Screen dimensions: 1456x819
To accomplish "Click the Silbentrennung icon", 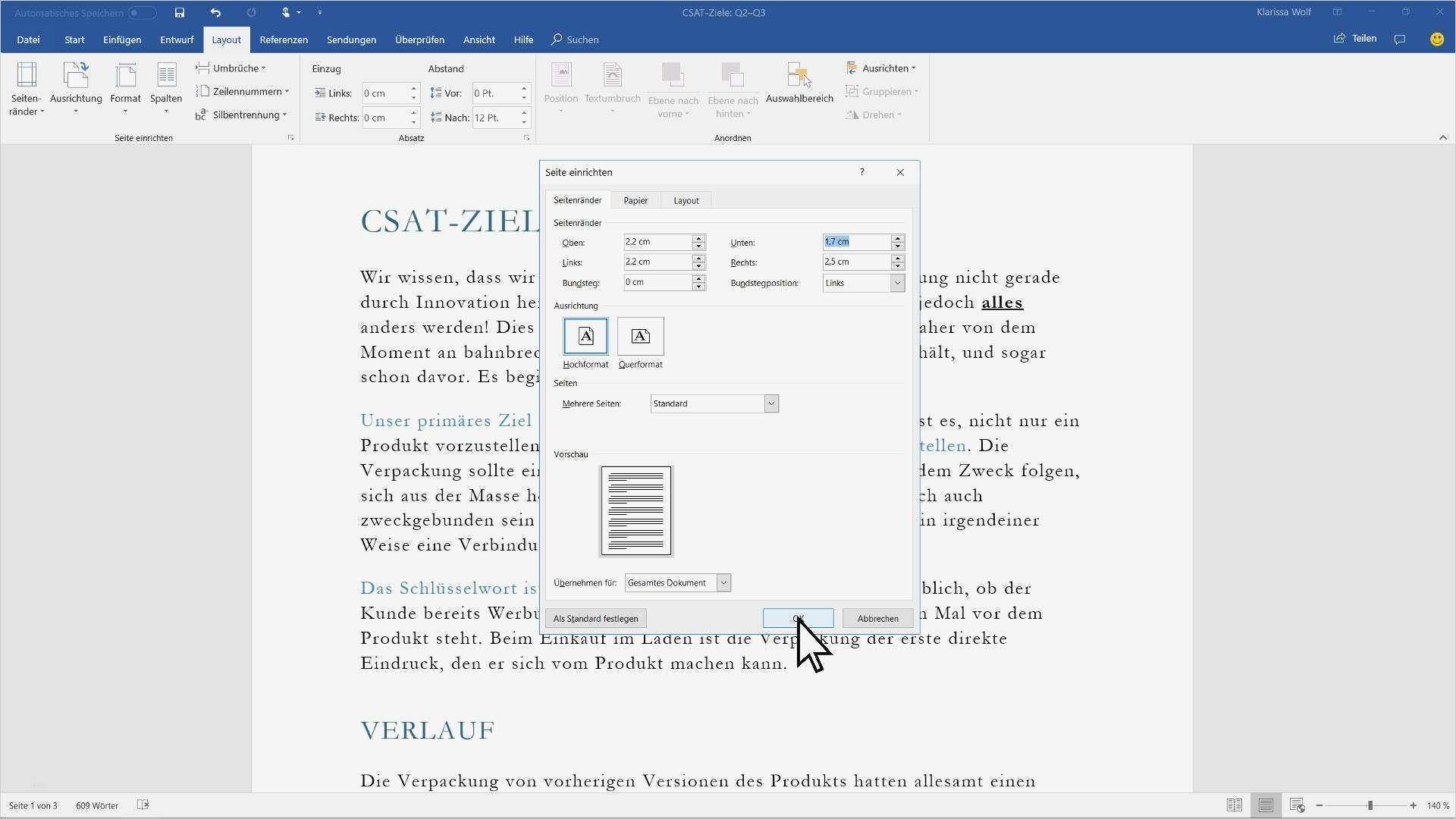I will [x=243, y=115].
